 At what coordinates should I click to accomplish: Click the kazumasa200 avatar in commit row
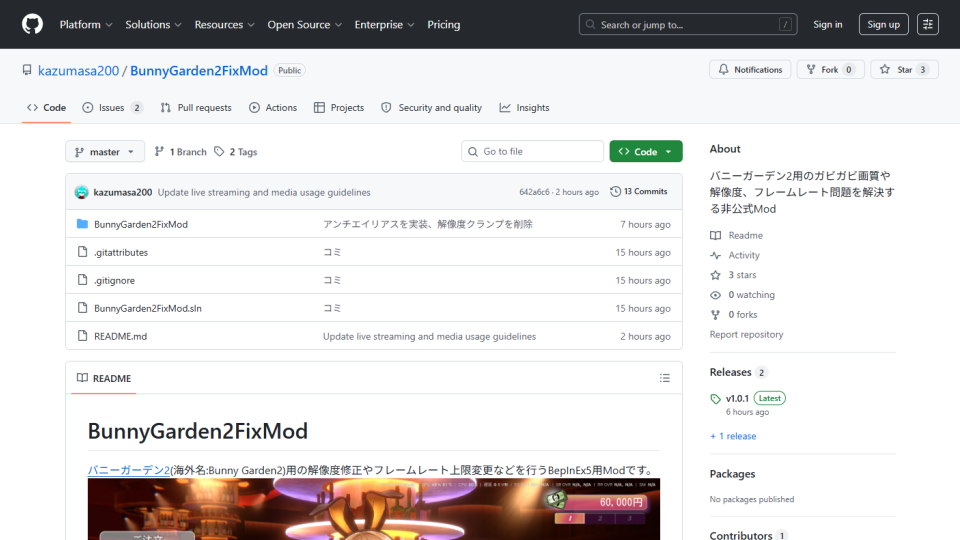(x=81, y=192)
